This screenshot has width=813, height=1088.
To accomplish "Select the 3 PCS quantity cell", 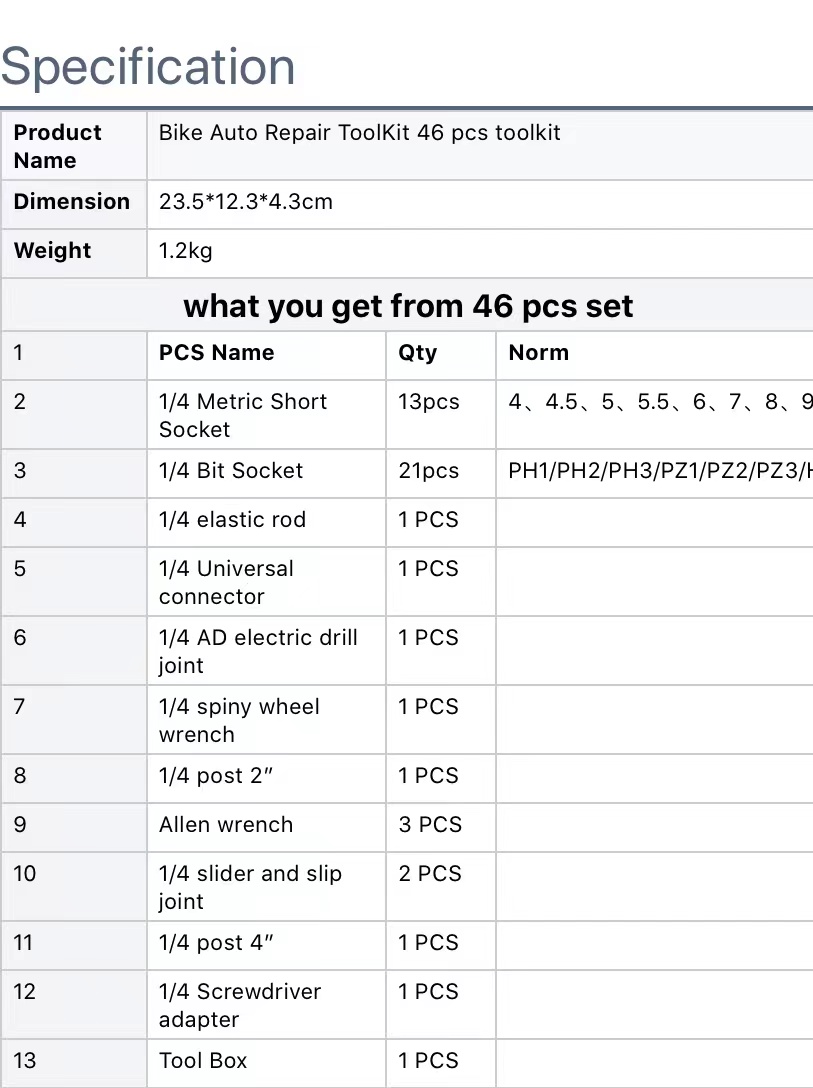I will coord(441,827).
